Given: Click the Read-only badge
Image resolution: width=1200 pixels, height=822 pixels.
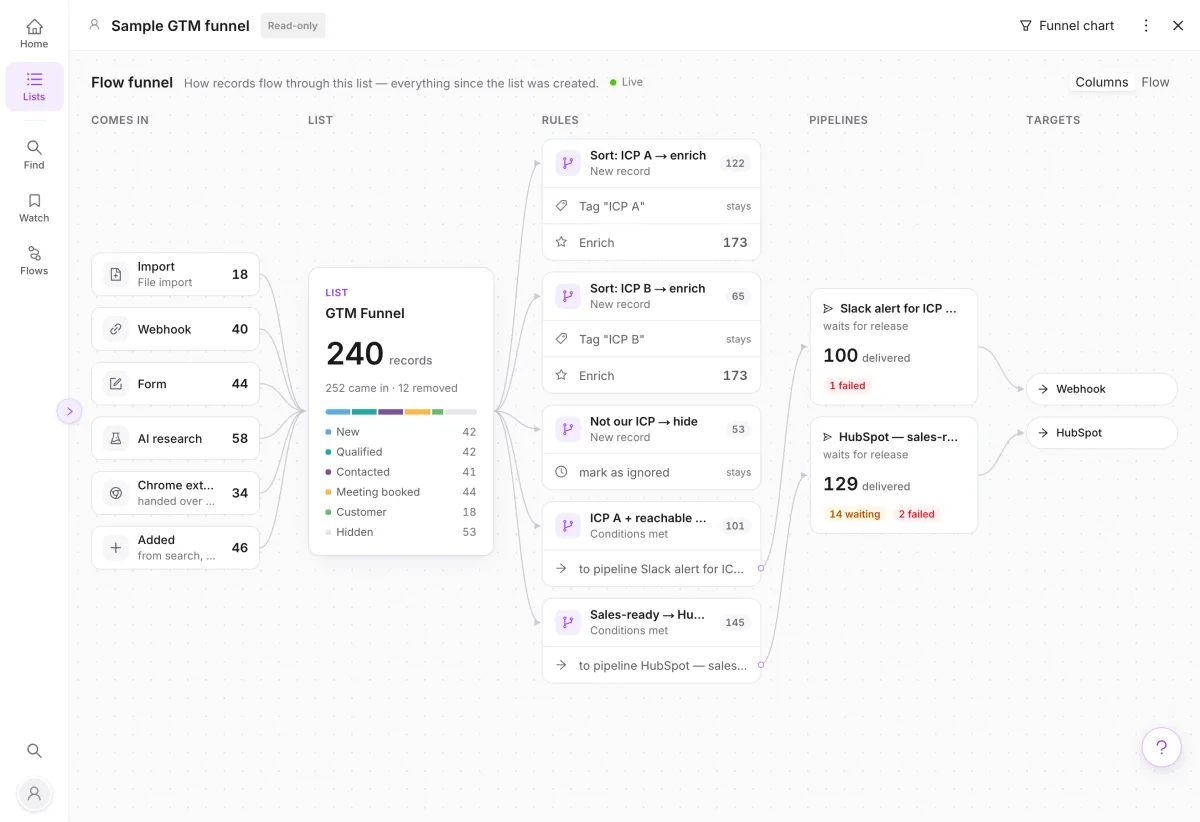Looking at the screenshot, I should point(293,26).
